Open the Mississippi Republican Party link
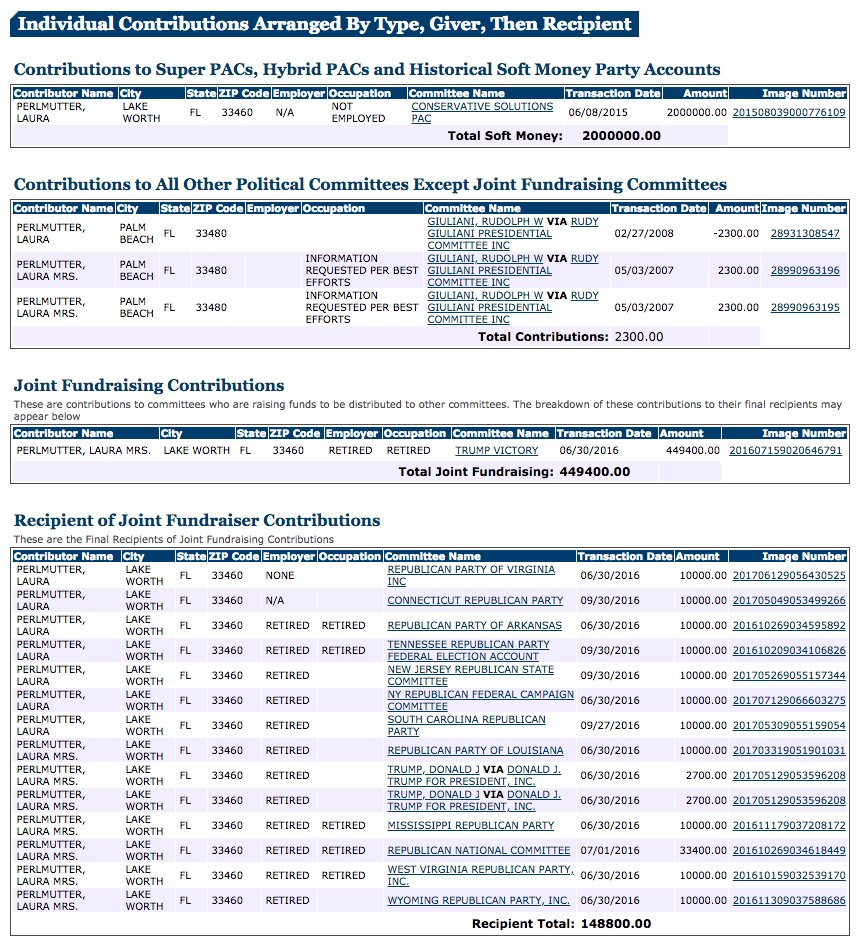Image resolution: width=864 pixels, height=947 pixels. tap(470, 826)
